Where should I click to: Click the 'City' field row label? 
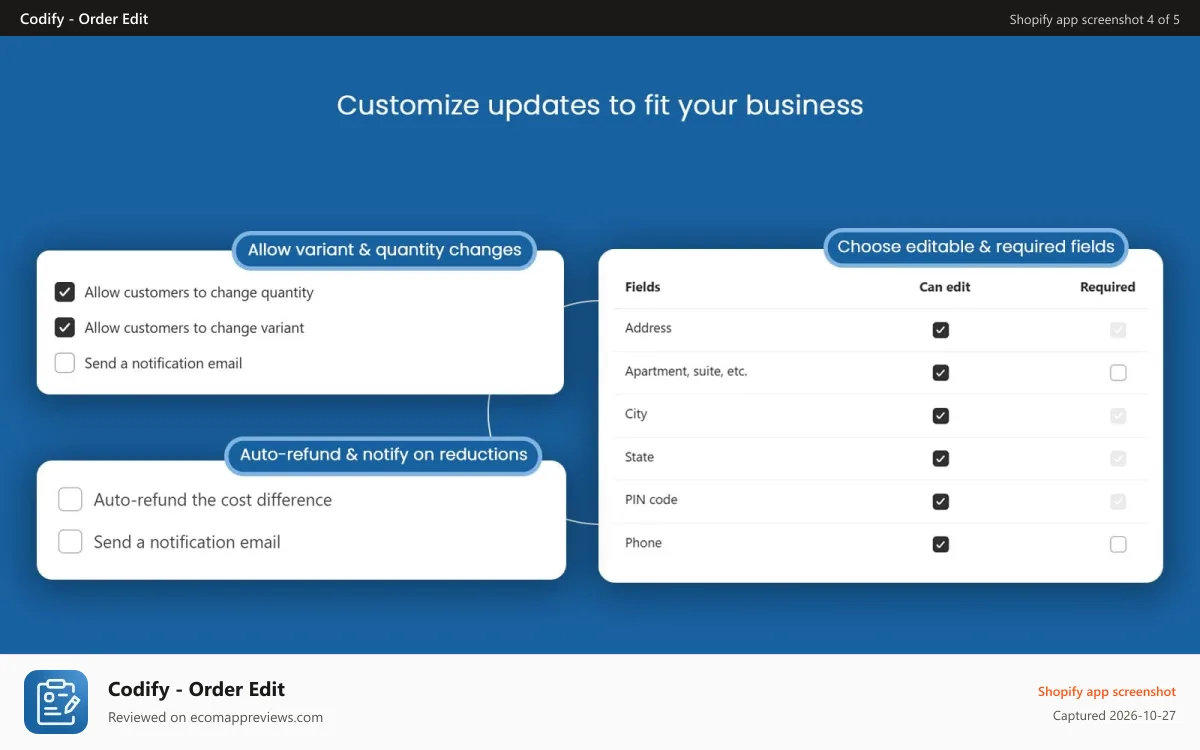click(636, 414)
